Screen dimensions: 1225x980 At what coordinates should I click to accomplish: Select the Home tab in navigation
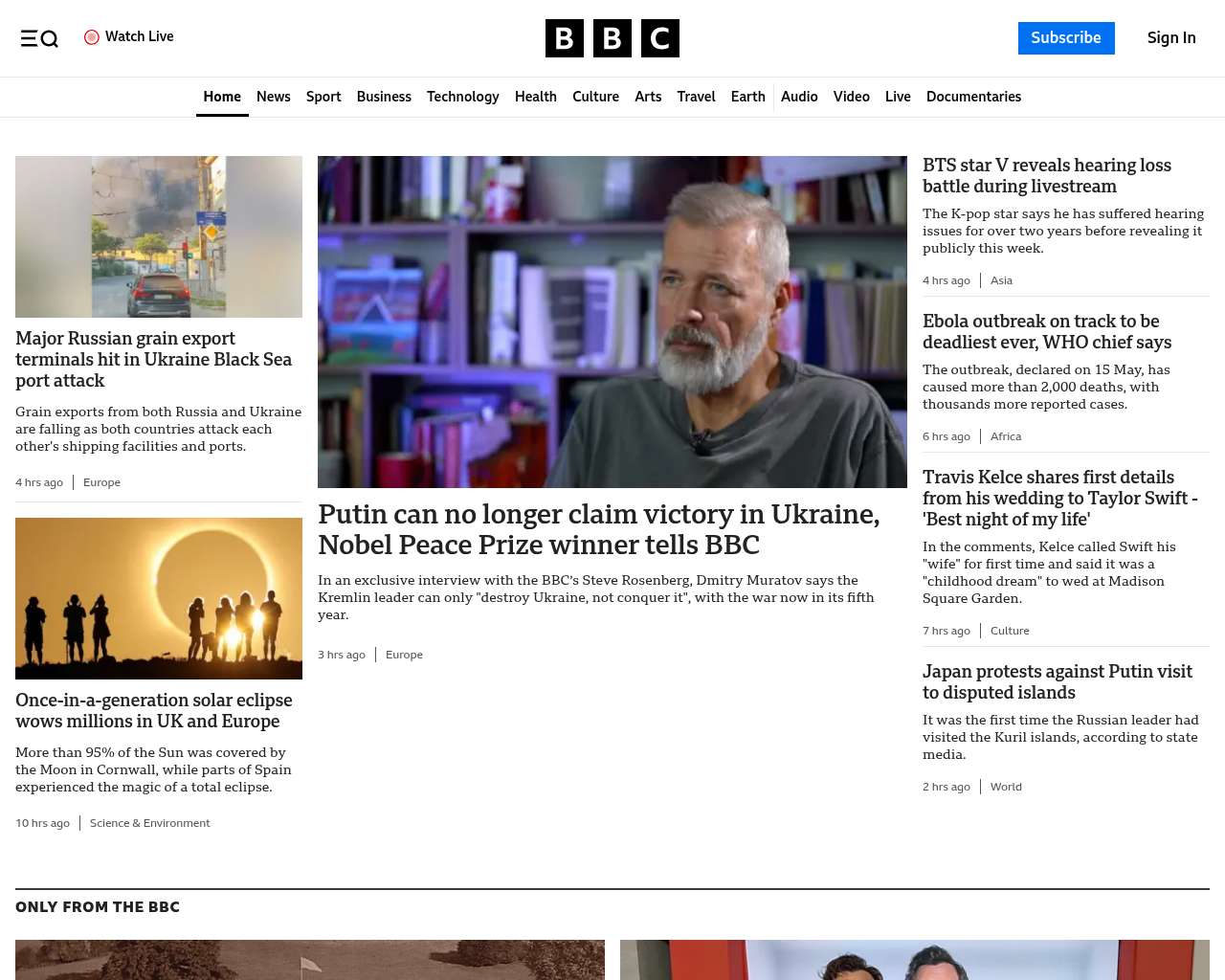pyautogui.click(x=222, y=97)
